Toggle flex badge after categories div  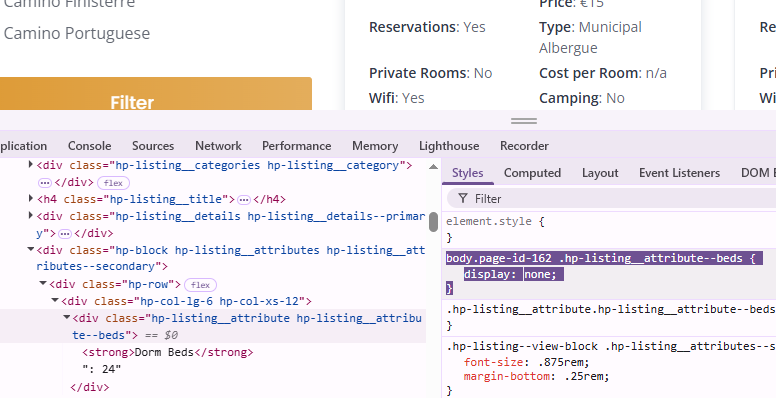pyautogui.click(x=113, y=183)
